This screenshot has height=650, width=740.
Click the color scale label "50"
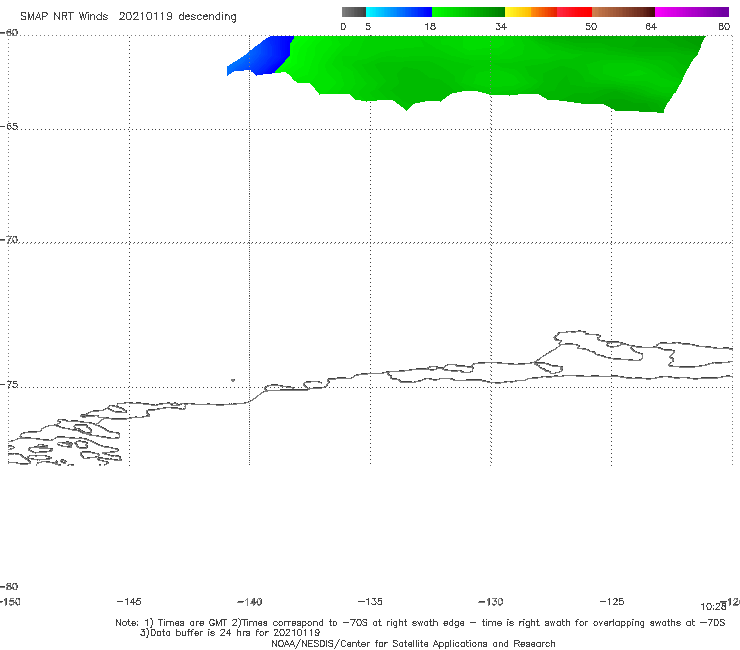click(591, 27)
